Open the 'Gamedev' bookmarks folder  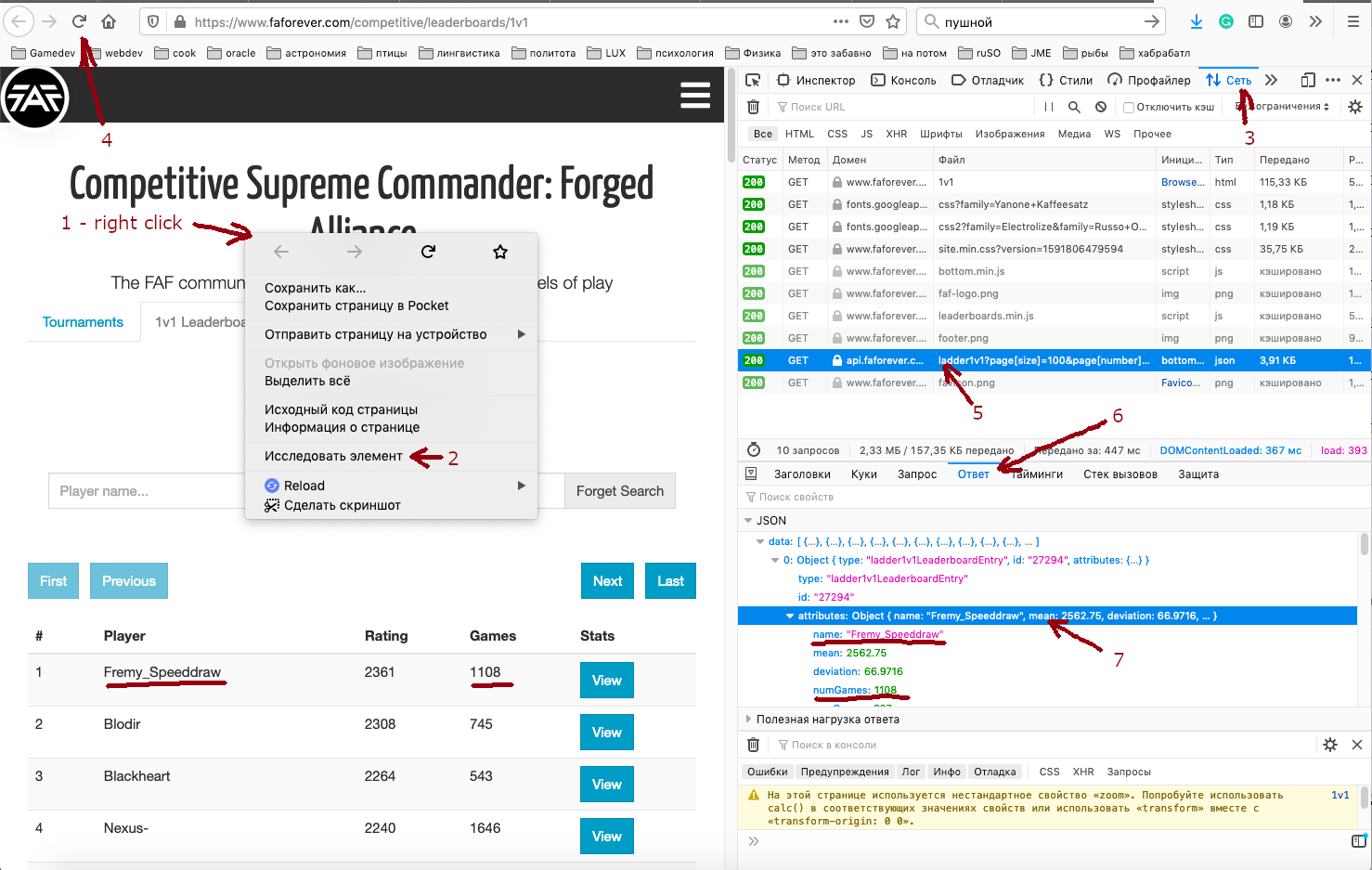tap(44, 53)
